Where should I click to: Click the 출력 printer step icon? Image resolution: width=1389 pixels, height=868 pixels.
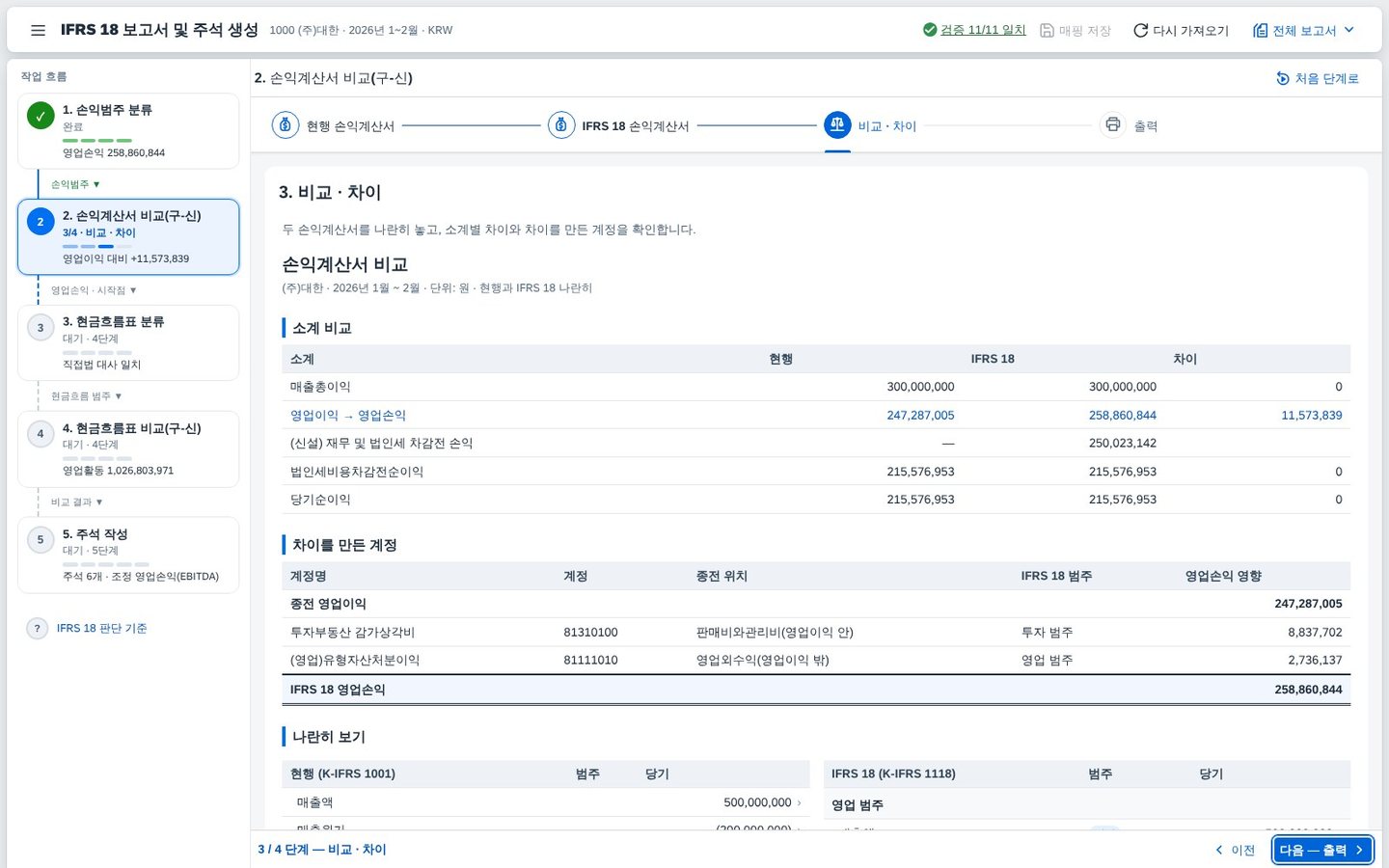(x=1113, y=125)
